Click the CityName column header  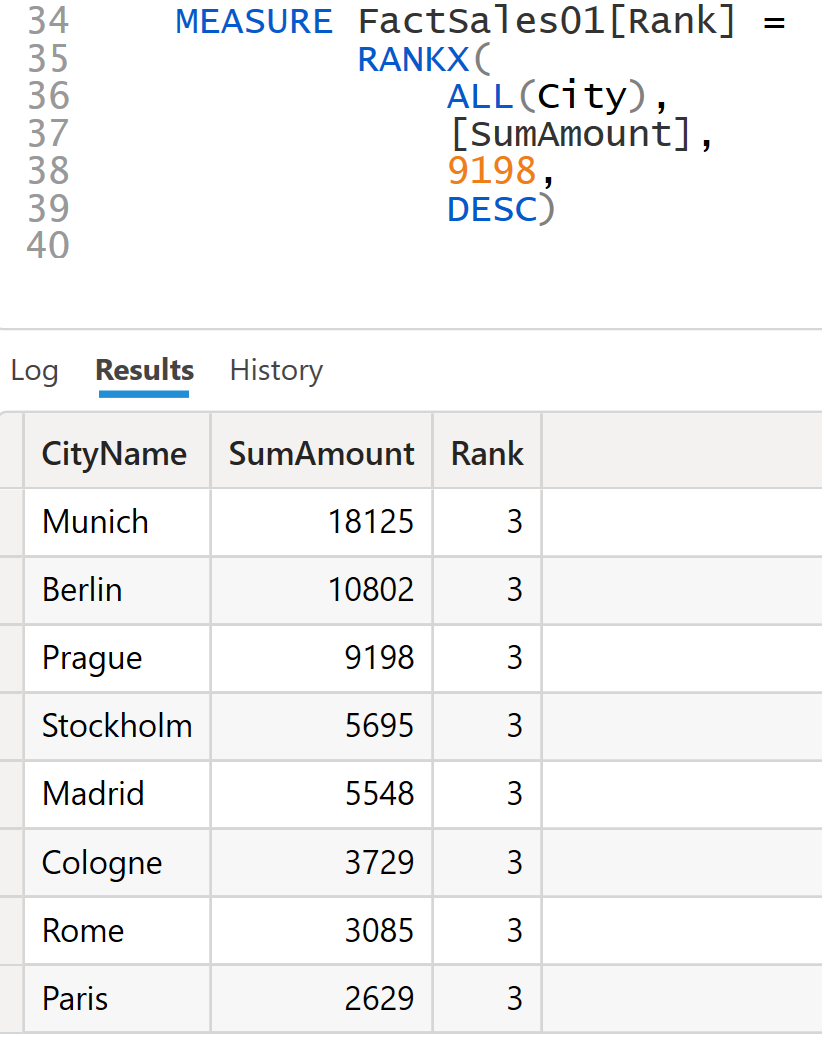114,454
